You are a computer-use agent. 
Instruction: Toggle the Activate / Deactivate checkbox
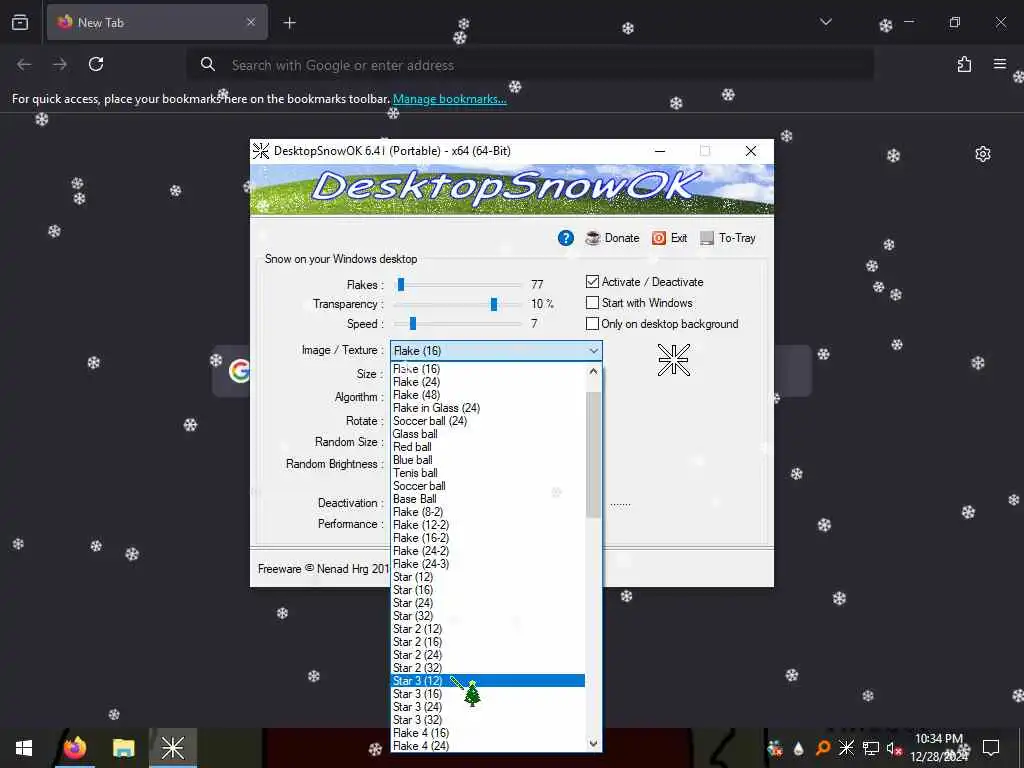[592, 281]
